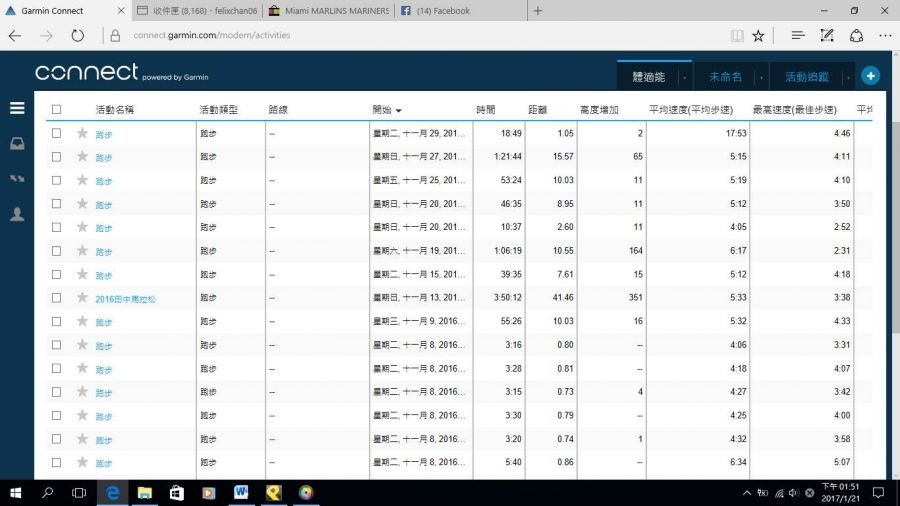Image resolution: width=900 pixels, height=506 pixels.
Task: Open the 2016田中馬拉松 activity link
Action: tap(125, 299)
